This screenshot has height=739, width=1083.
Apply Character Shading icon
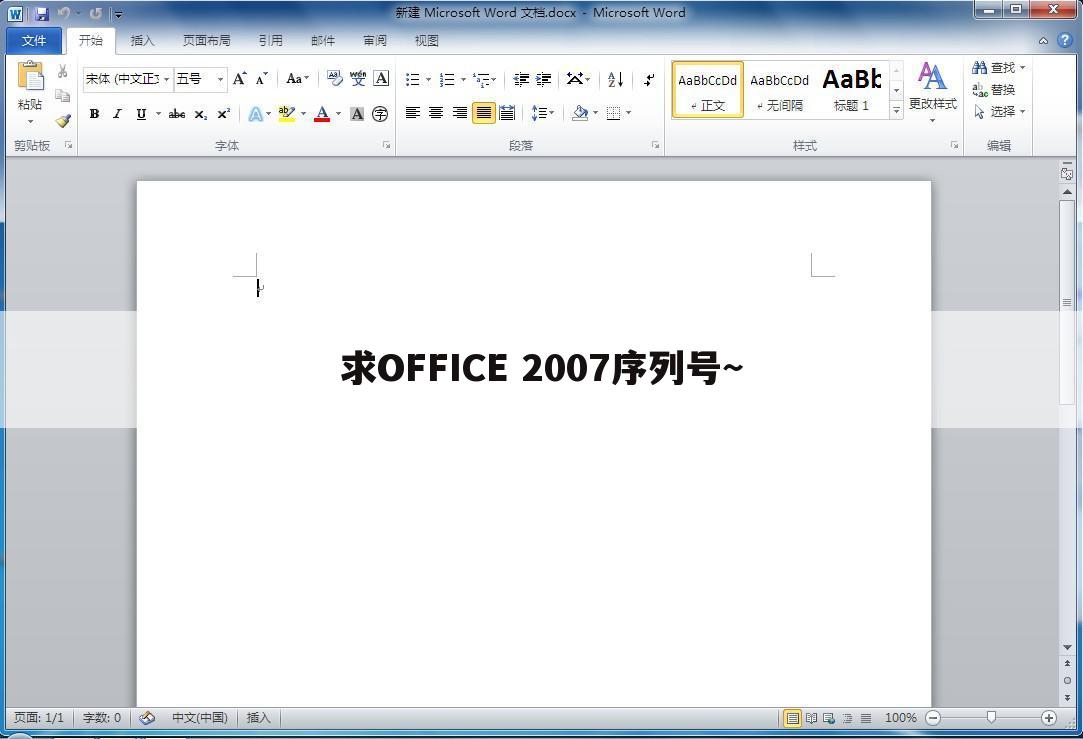tap(356, 114)
